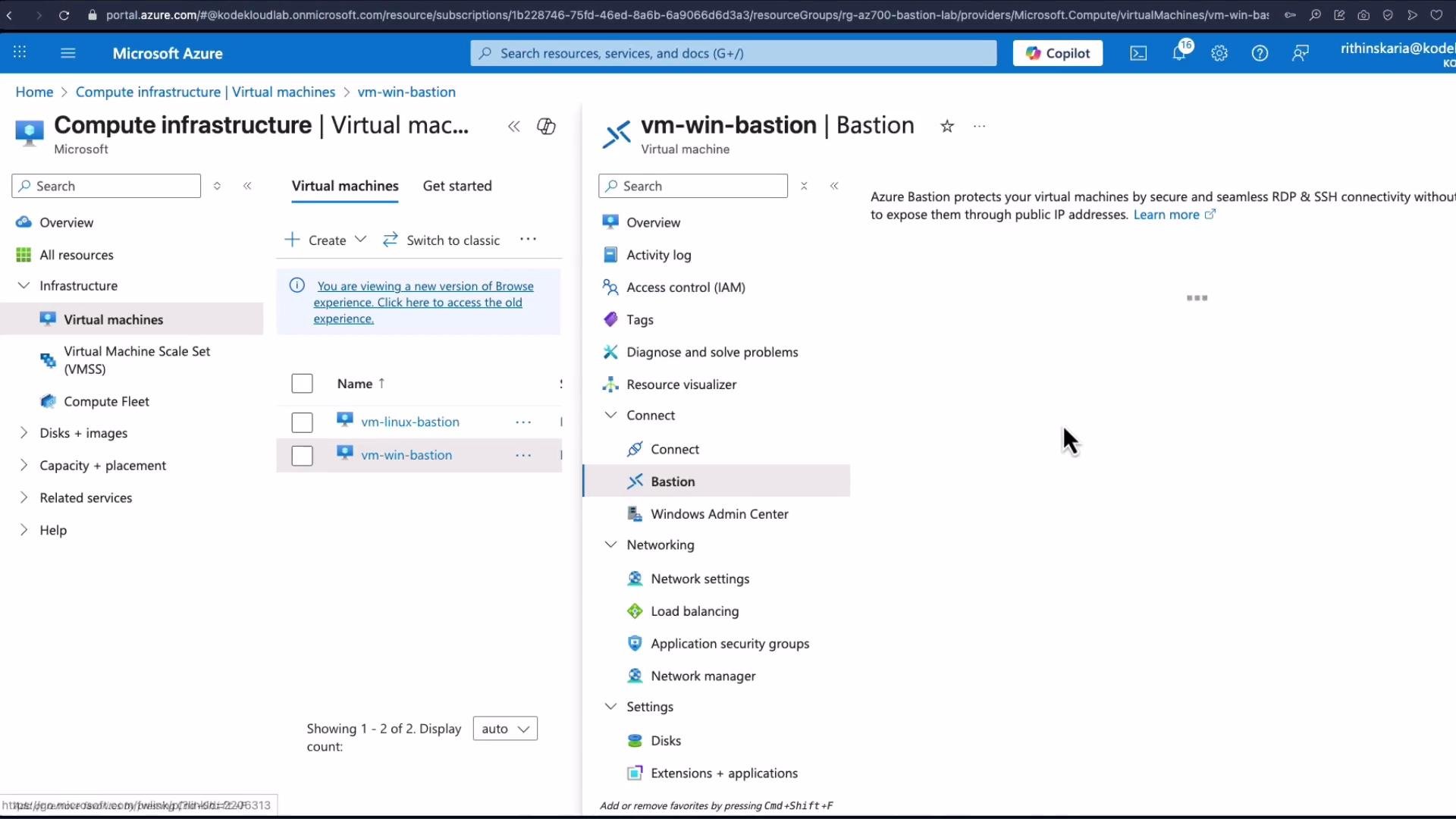The height and width of the screenshot is (819, 1456).
Task: Open toolbar ellipsis after Switch to classic
Action: (x=529, y=240)
